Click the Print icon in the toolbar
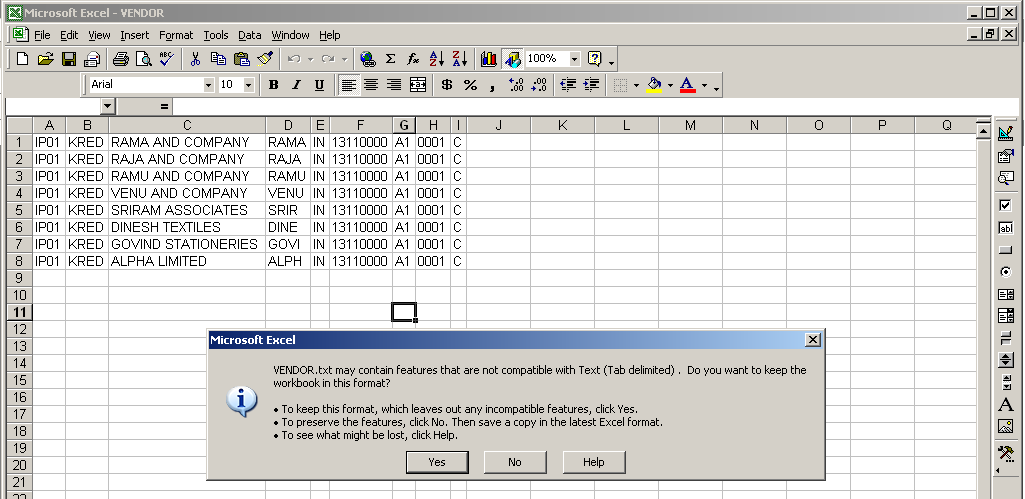Viewport: 1025px width, 499px height. 121,59
